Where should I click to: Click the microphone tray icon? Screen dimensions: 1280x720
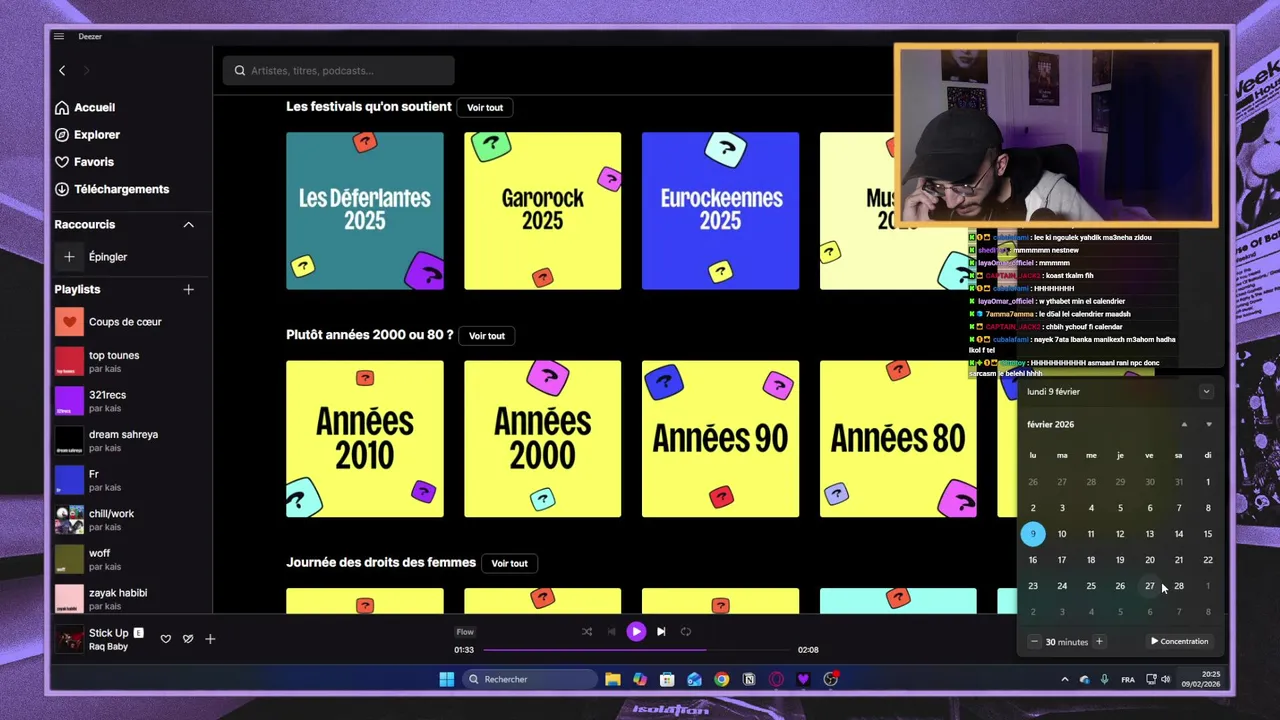click(1105, 680)
